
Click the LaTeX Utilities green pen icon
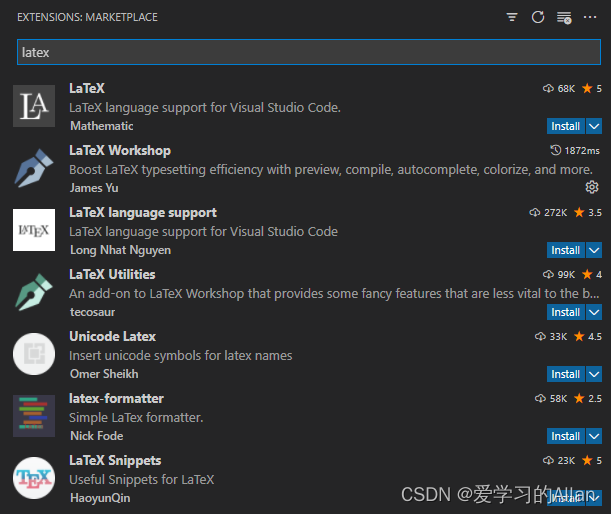34,292
